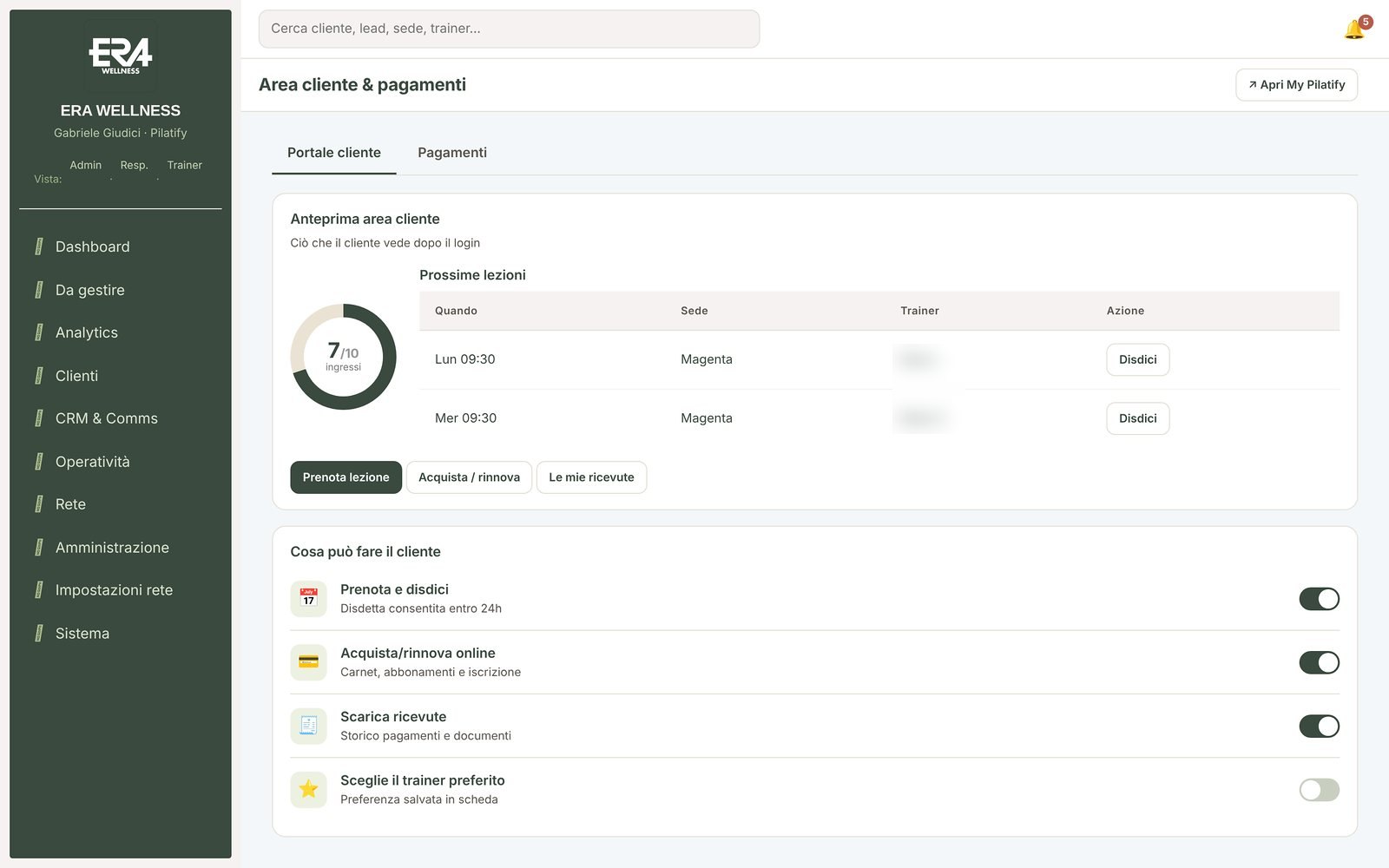The height and width of the screenshot is (868, 1389).
Task: Click the Lun 09:30 cell
Action: tap(465, 359)
